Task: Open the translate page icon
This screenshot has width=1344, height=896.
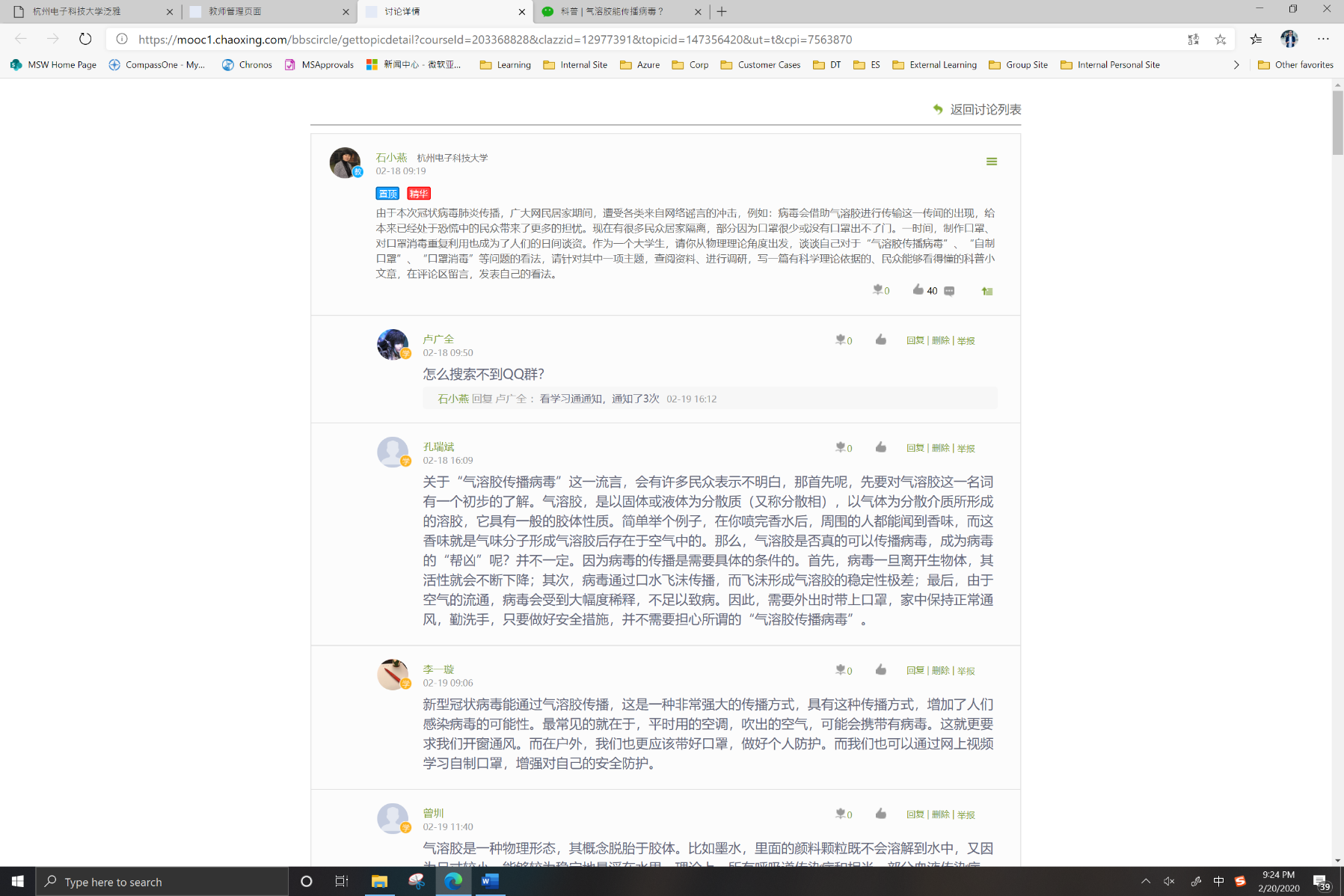Action: tap(1194, 40)
